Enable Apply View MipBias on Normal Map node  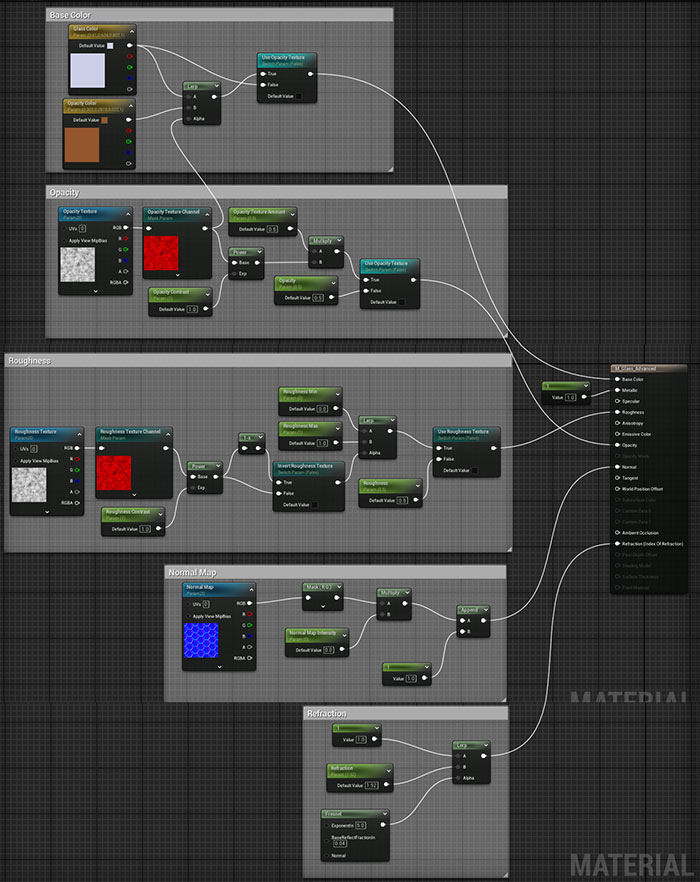tap(188, 616)
